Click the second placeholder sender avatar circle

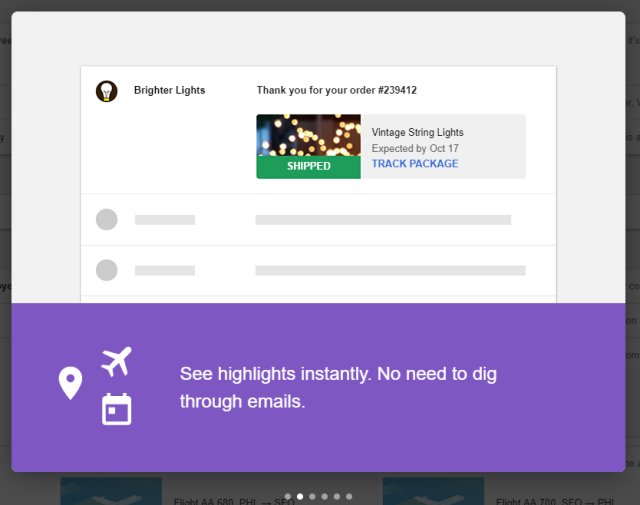[106, 270]
